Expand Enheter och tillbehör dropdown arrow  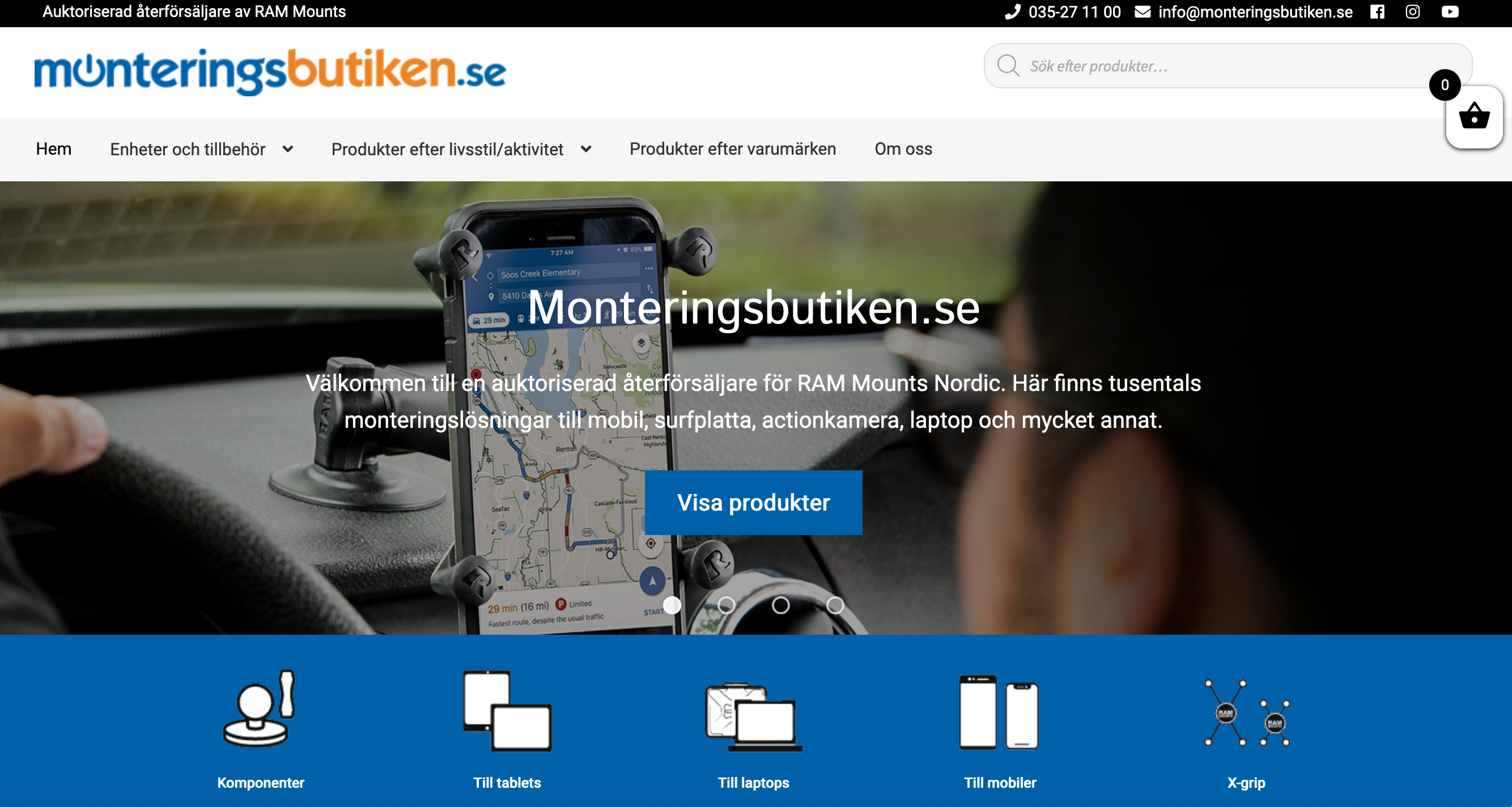288,149
